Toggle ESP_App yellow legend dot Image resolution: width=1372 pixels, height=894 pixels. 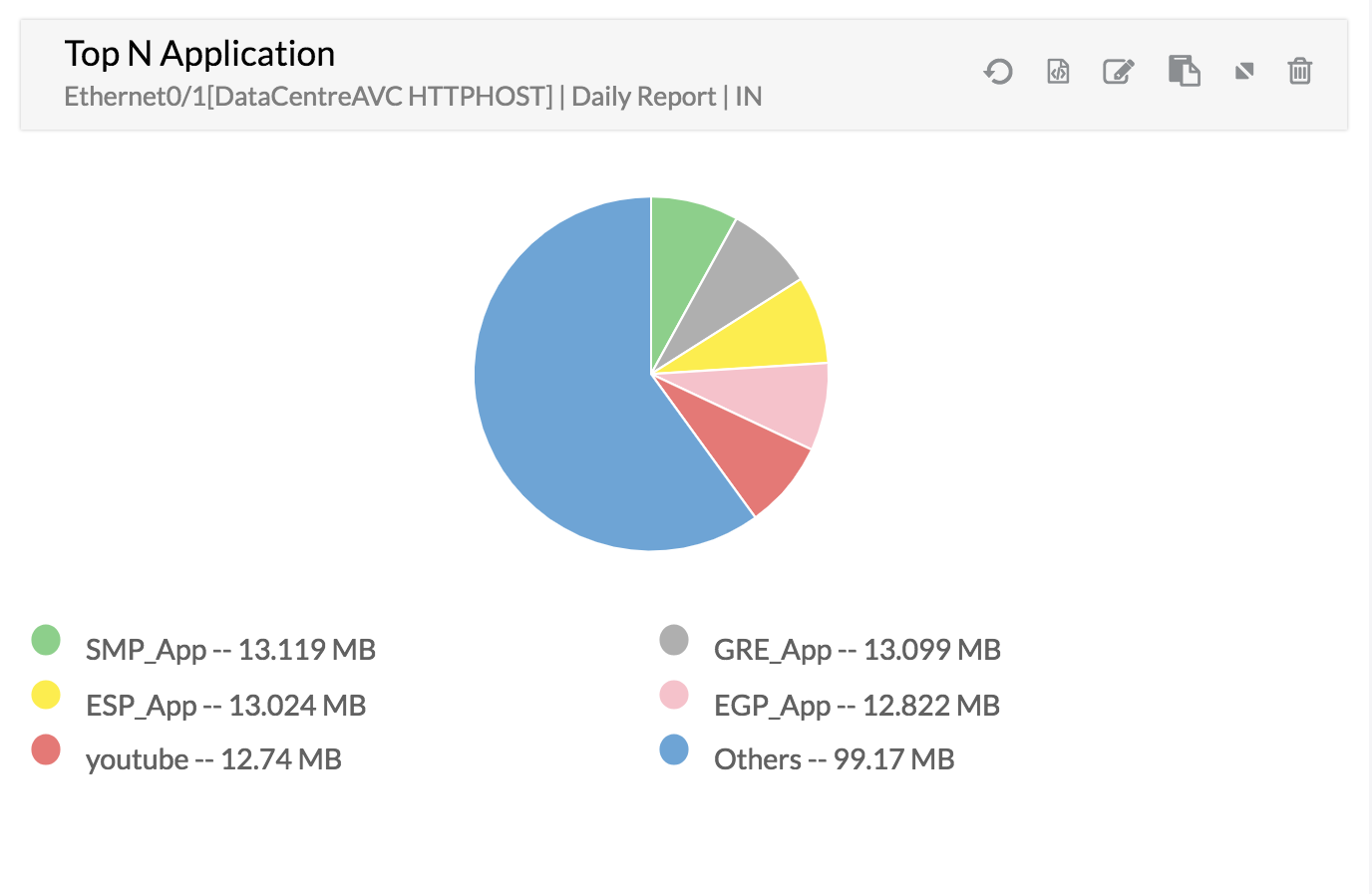click(x=46, y=695)
